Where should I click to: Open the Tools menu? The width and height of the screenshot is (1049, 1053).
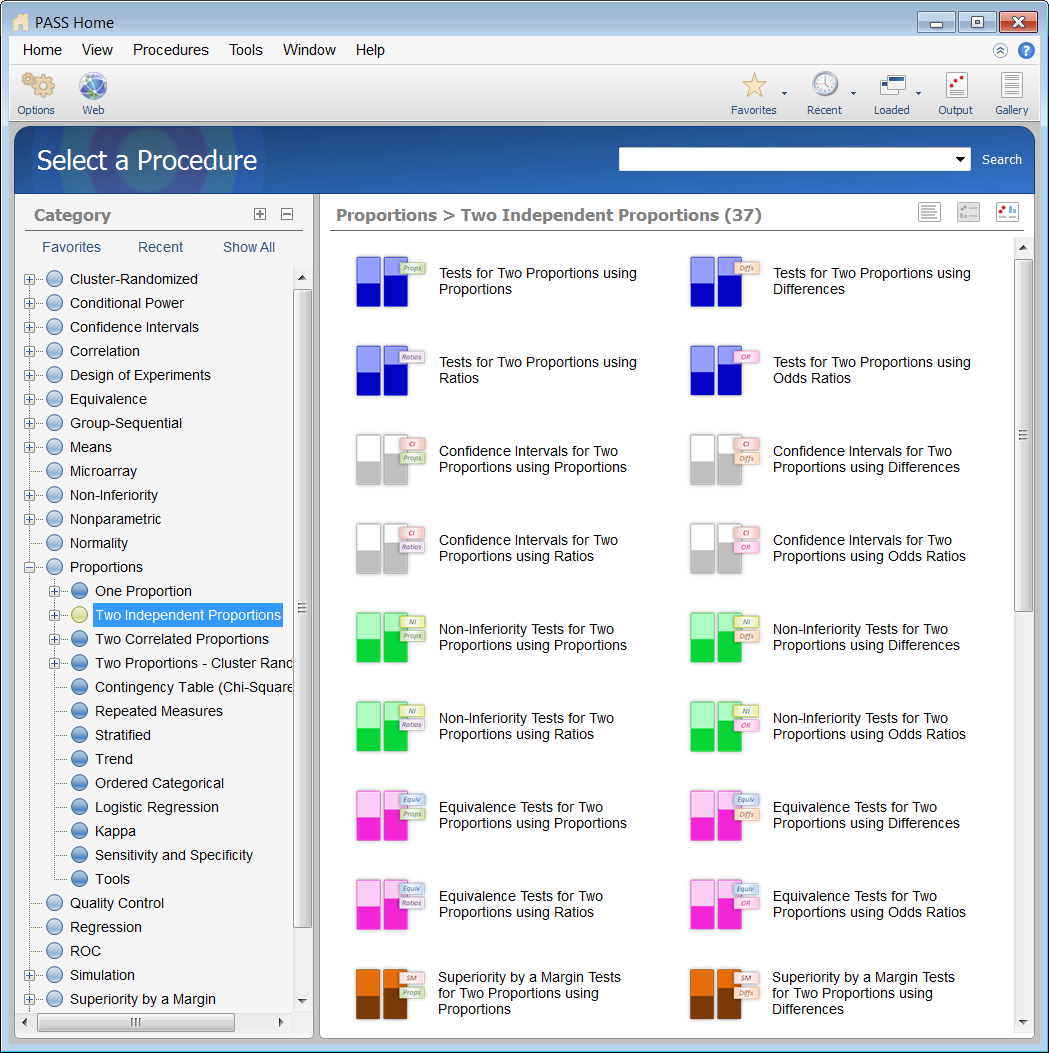pyautogui.click(x=246, y=50)
